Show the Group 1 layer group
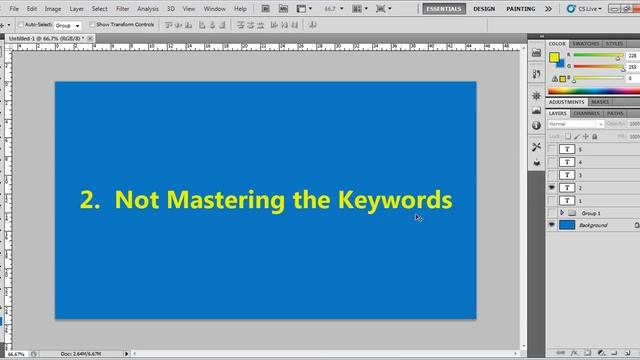640x360 pixels. [552, 213]
